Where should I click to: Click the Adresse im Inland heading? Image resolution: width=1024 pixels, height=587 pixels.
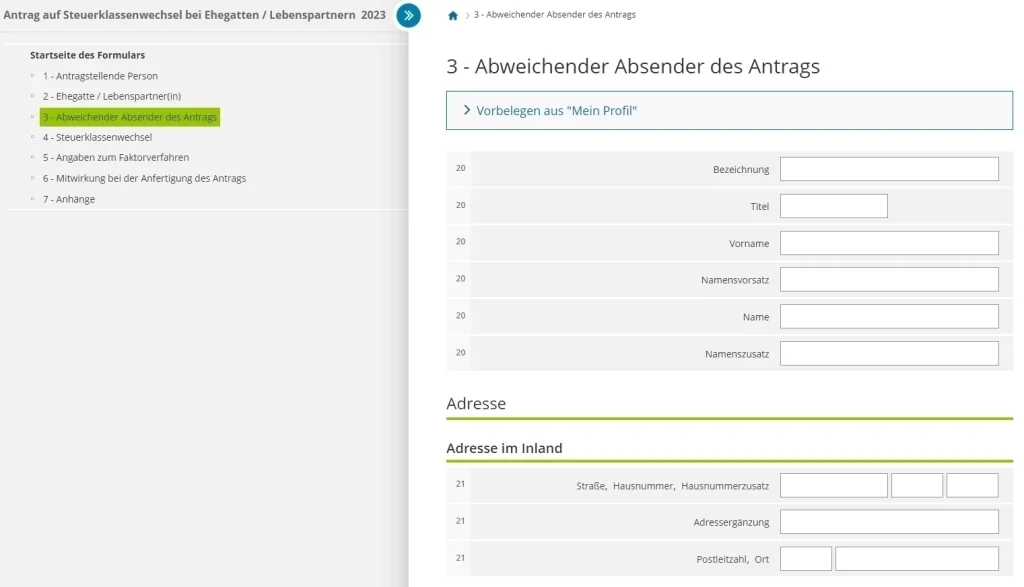click(504, 448)
